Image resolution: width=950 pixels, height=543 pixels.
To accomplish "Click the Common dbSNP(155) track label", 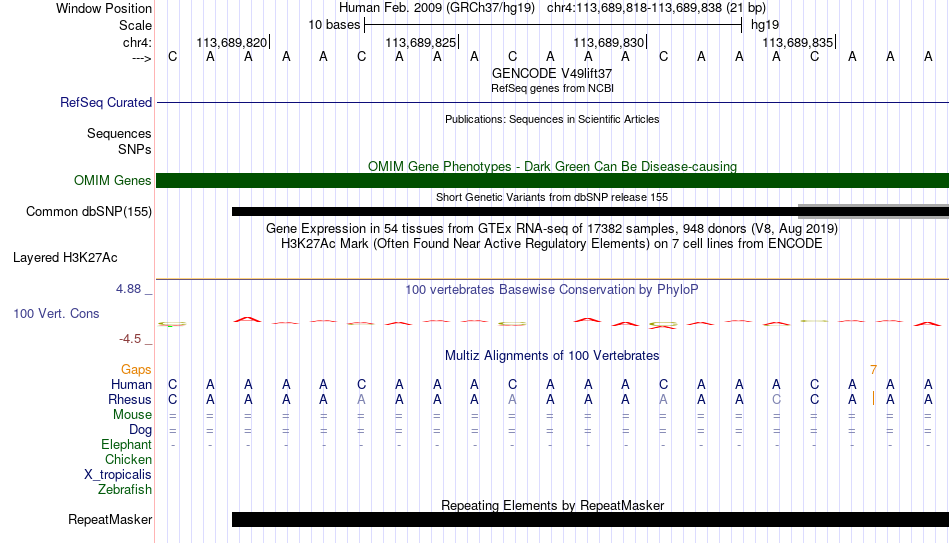I will (x=89, y=212).
